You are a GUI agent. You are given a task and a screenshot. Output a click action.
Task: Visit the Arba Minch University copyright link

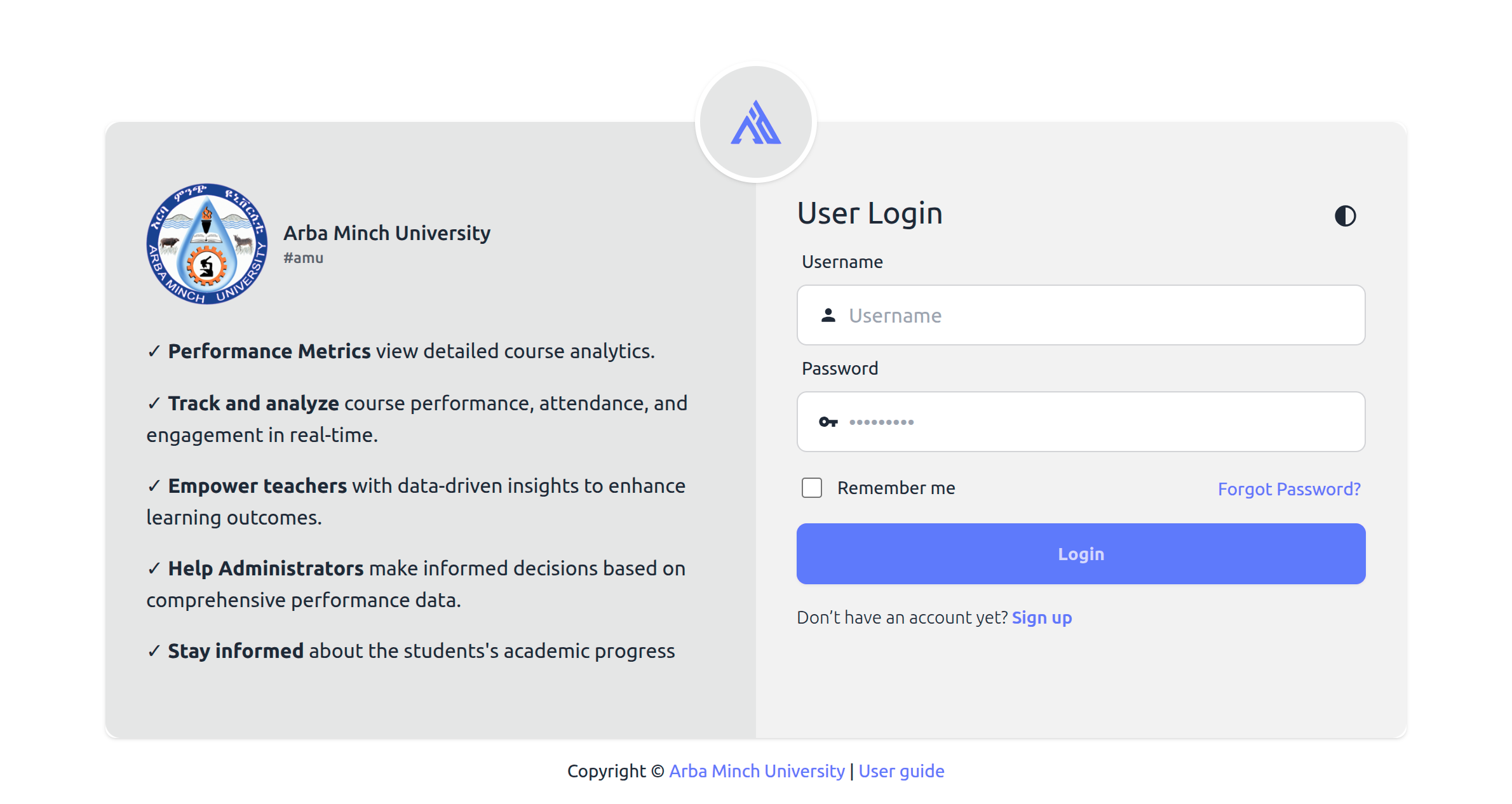756,771
